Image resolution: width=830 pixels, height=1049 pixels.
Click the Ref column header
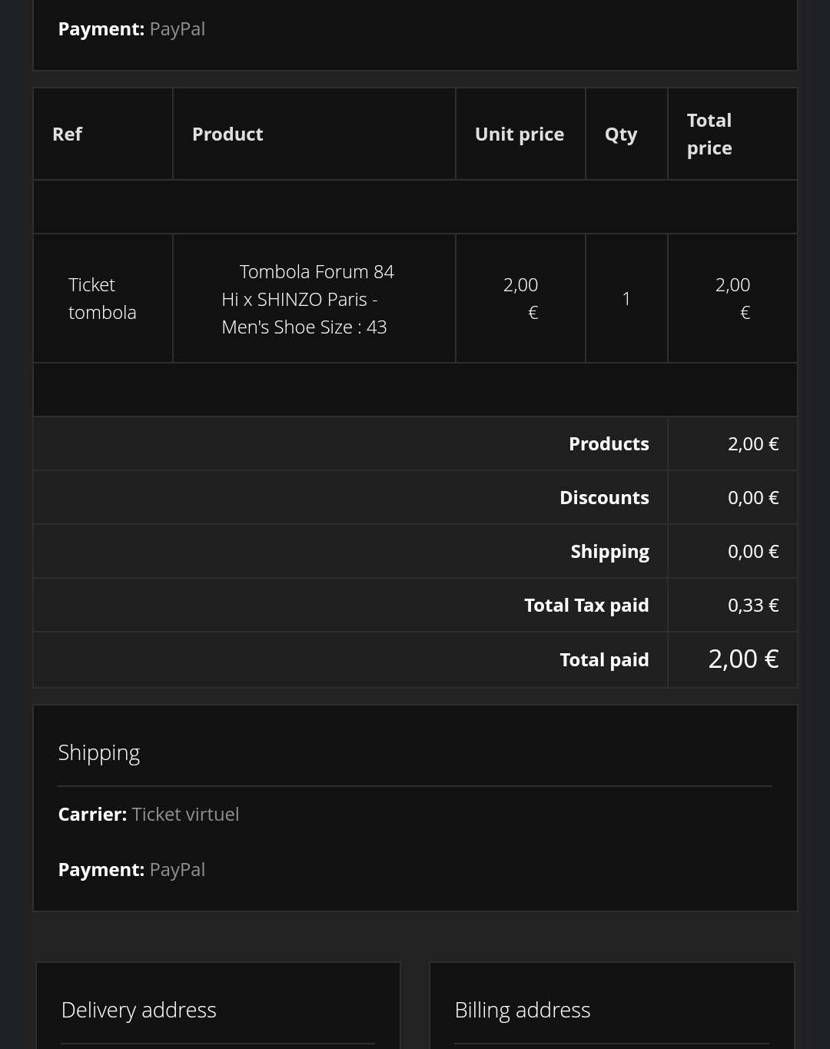point(67,134)
